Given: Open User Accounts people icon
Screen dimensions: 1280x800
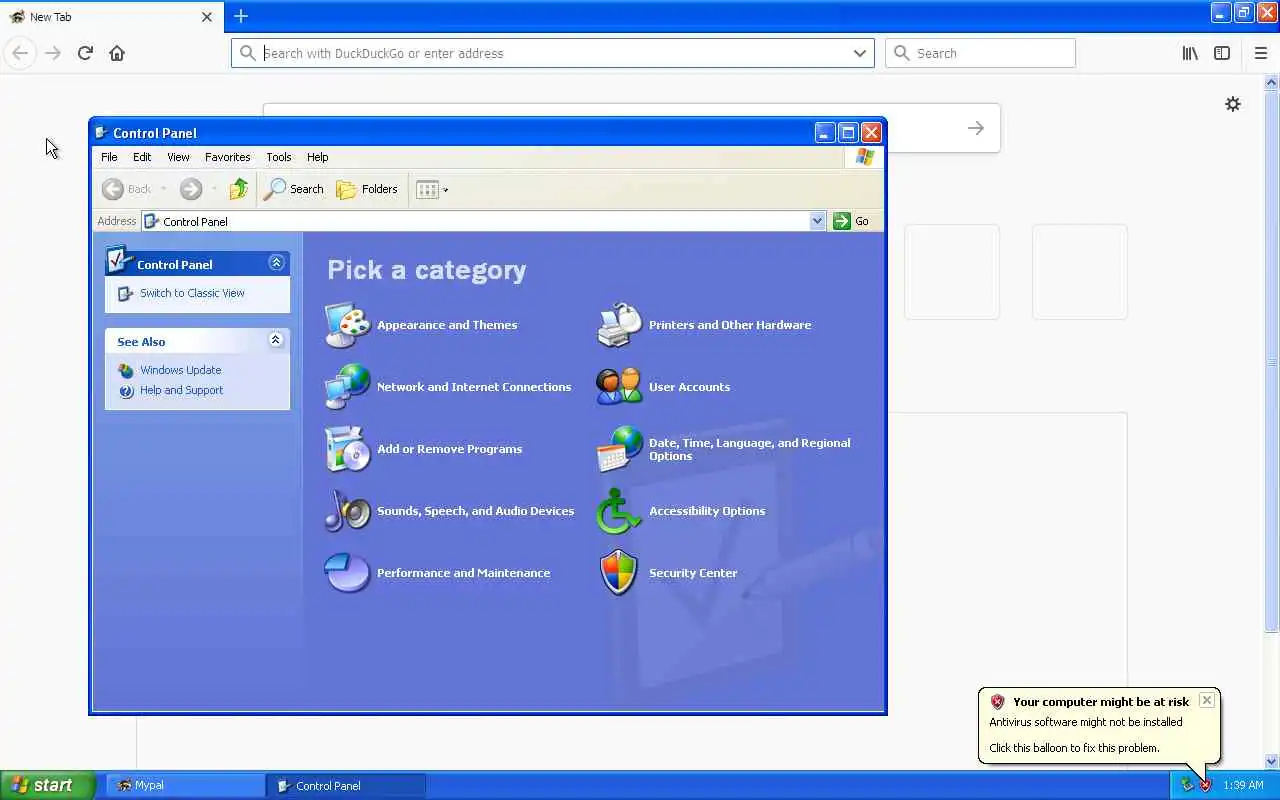Looking at the screenshot, I should click(619, 387).
